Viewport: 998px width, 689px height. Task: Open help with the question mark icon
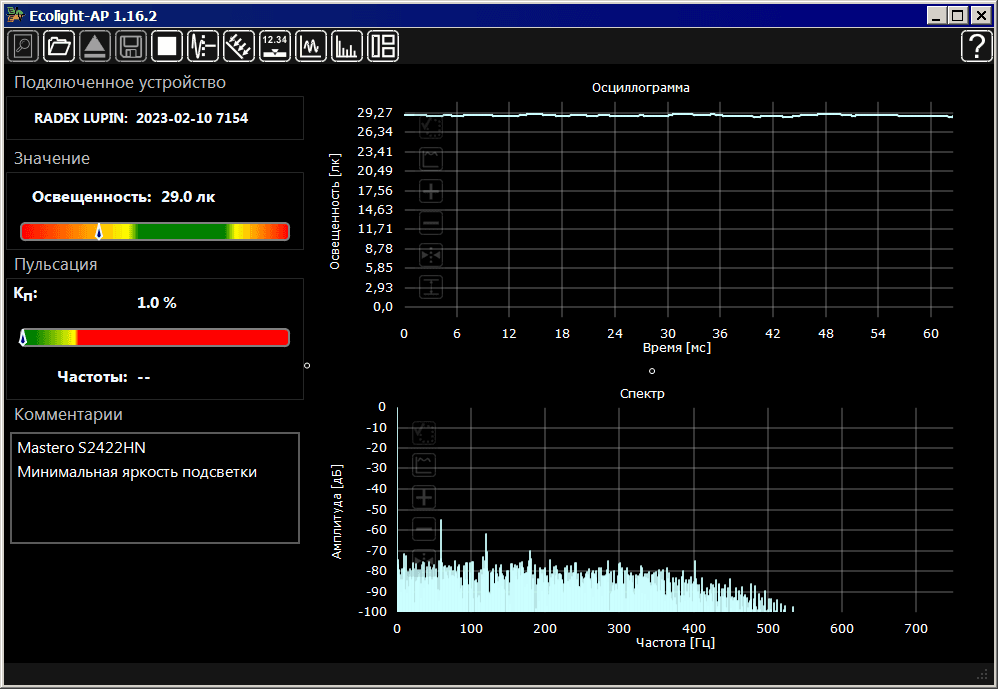[976, 46]
